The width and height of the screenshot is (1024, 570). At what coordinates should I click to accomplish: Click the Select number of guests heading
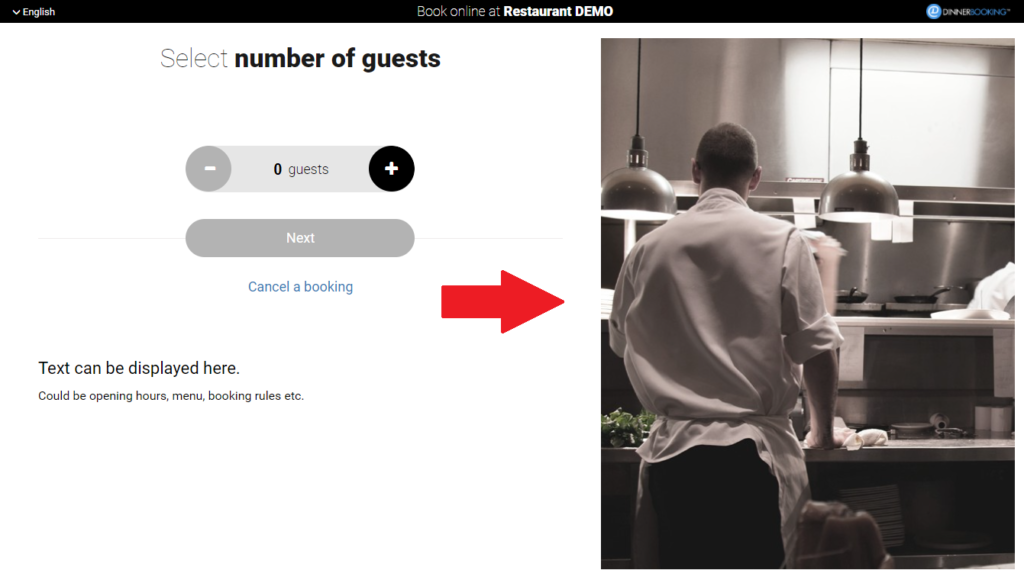pos(300,59)
